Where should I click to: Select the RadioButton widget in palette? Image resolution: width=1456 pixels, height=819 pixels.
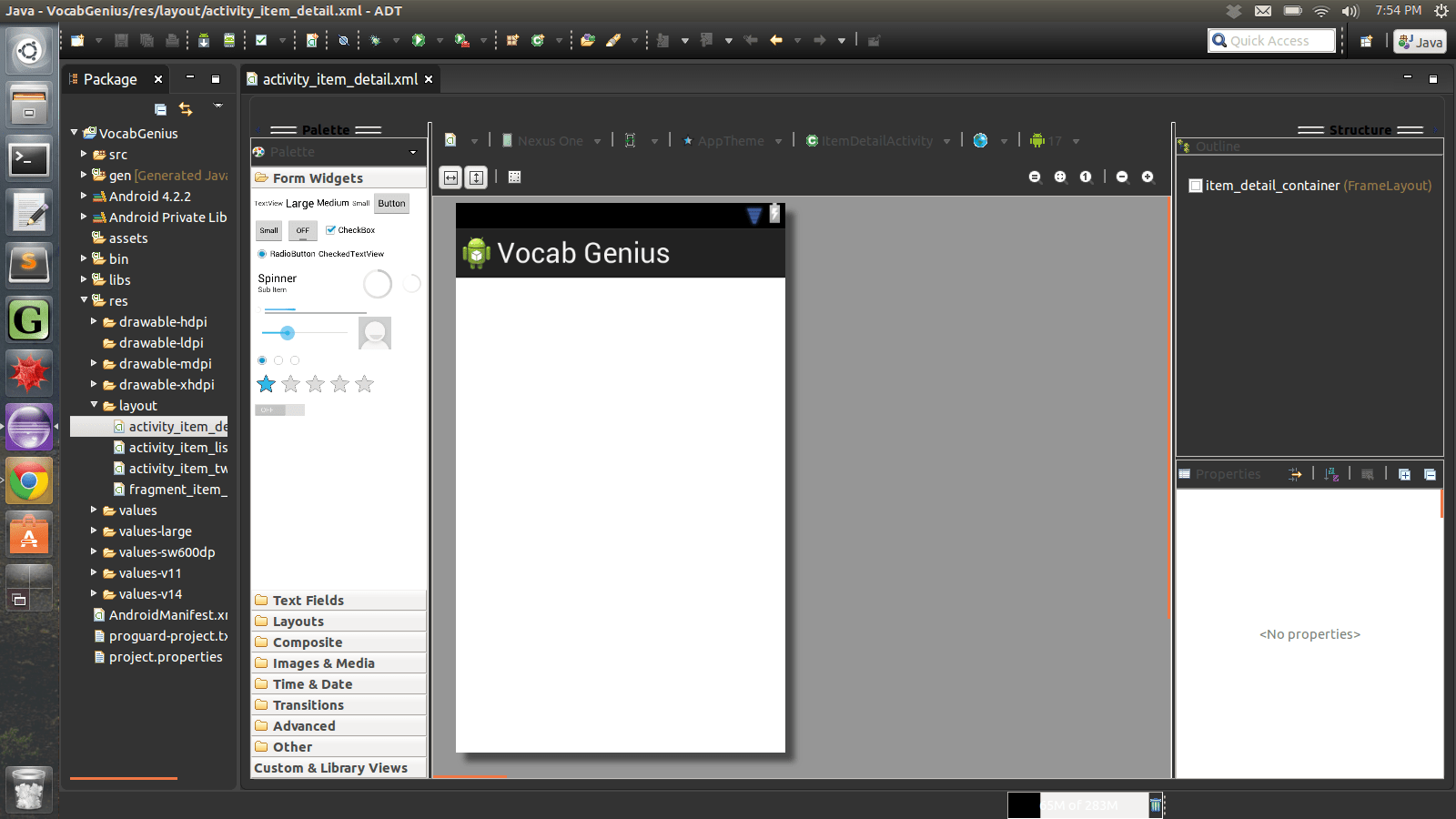pyautogui.click(x=287, y=254)
